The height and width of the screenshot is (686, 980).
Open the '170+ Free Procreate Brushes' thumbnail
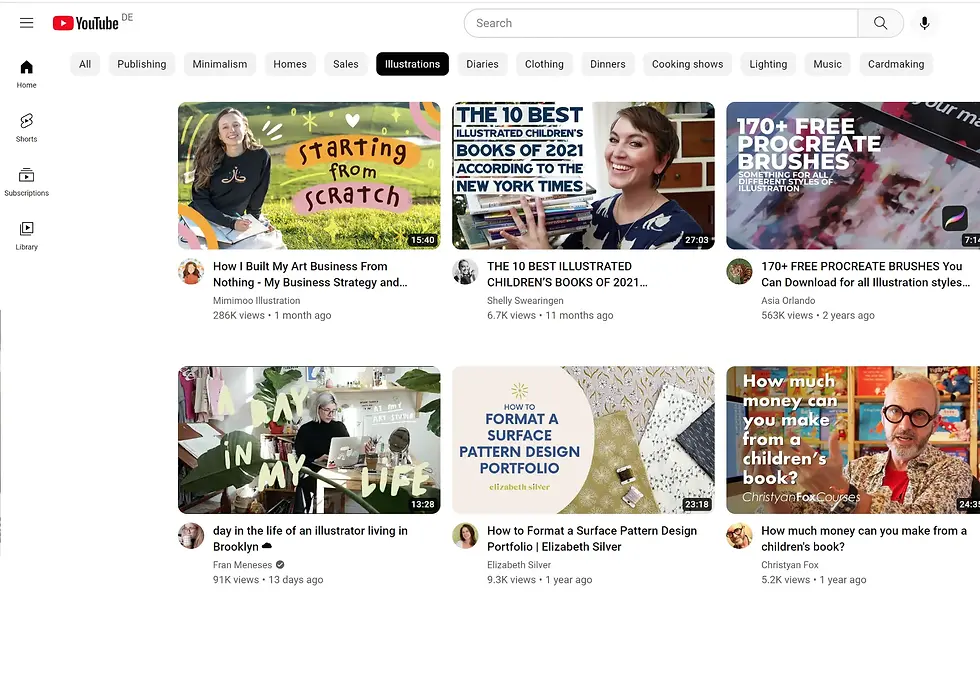click(853, 176)
